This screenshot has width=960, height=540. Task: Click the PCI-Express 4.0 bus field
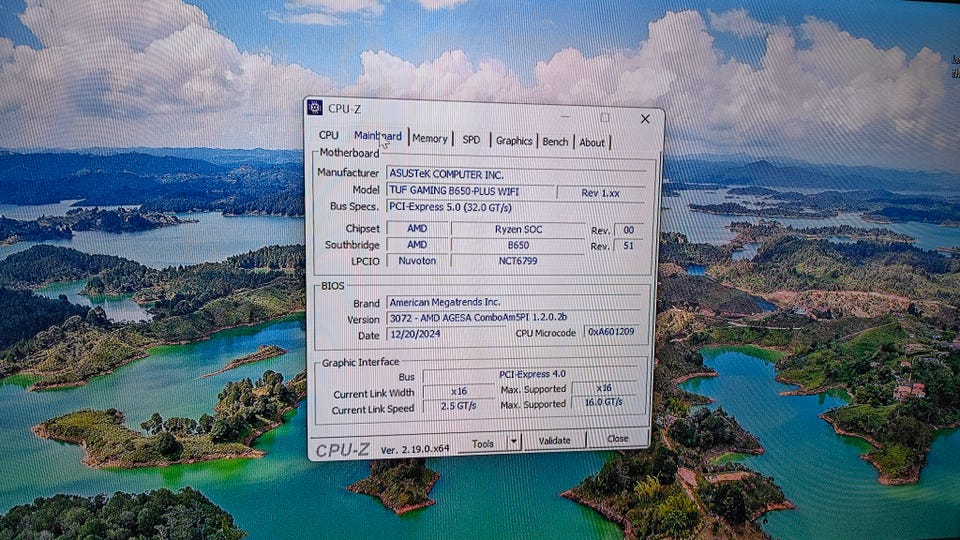coord(531,374)
